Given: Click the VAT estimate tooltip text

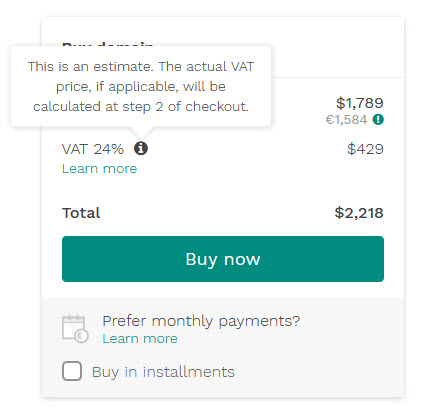Looking at the screenshot, I should pos(141,87).
